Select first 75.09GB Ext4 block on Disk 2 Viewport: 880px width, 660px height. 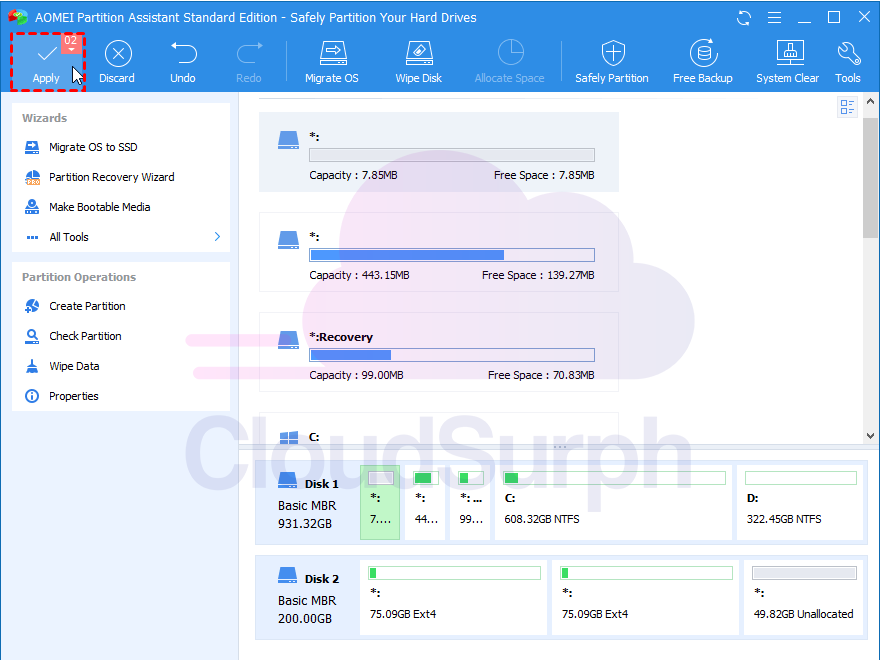coord(453,597)
